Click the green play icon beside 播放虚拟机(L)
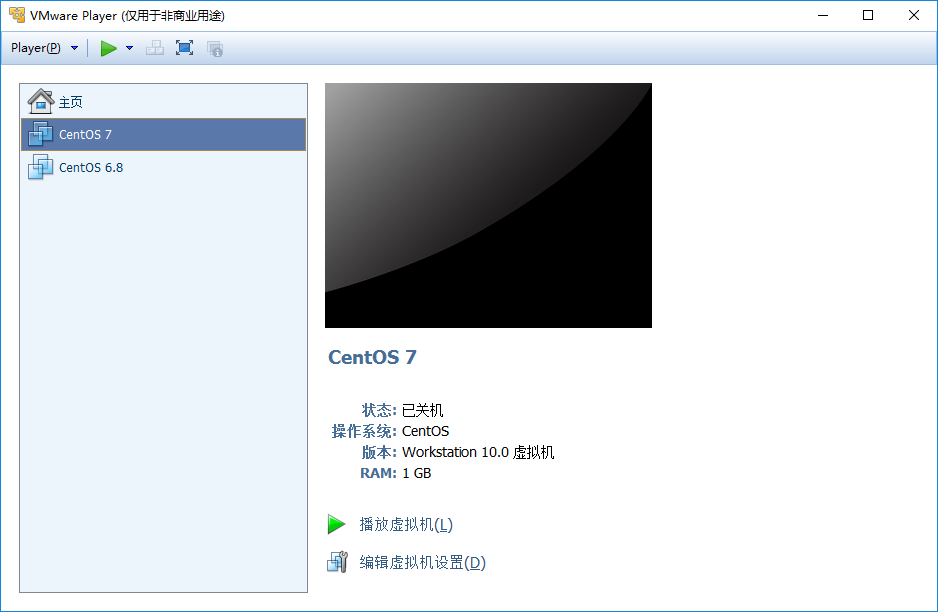938x612 pixels. [337, 523]
